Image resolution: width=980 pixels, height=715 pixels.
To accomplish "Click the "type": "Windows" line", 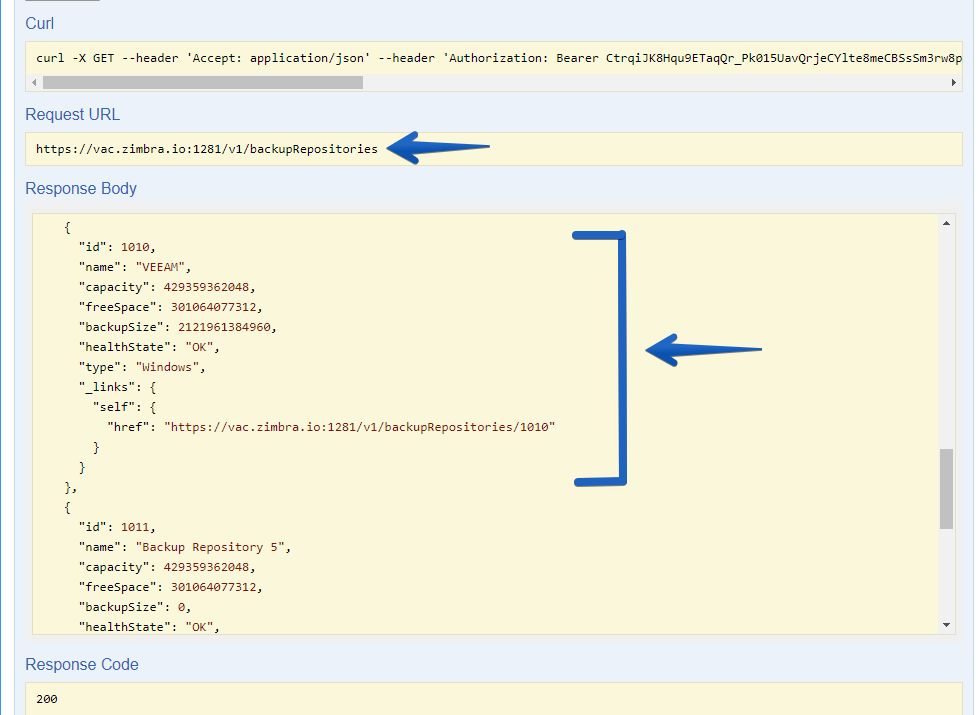I will coord(142,367).
